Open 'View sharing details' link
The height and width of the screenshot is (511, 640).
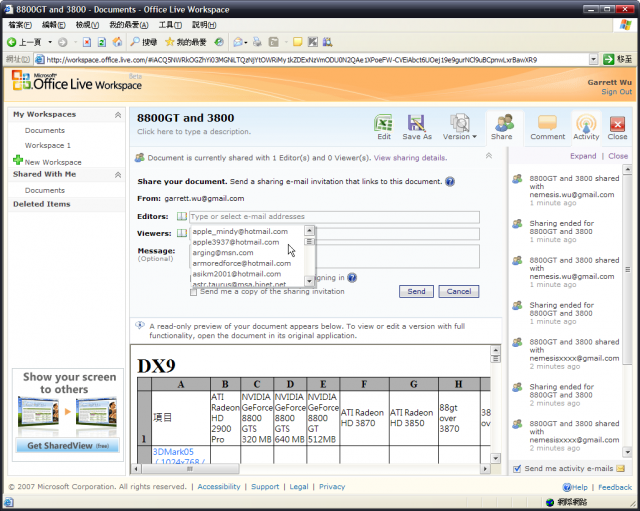[x=410, y=158]
